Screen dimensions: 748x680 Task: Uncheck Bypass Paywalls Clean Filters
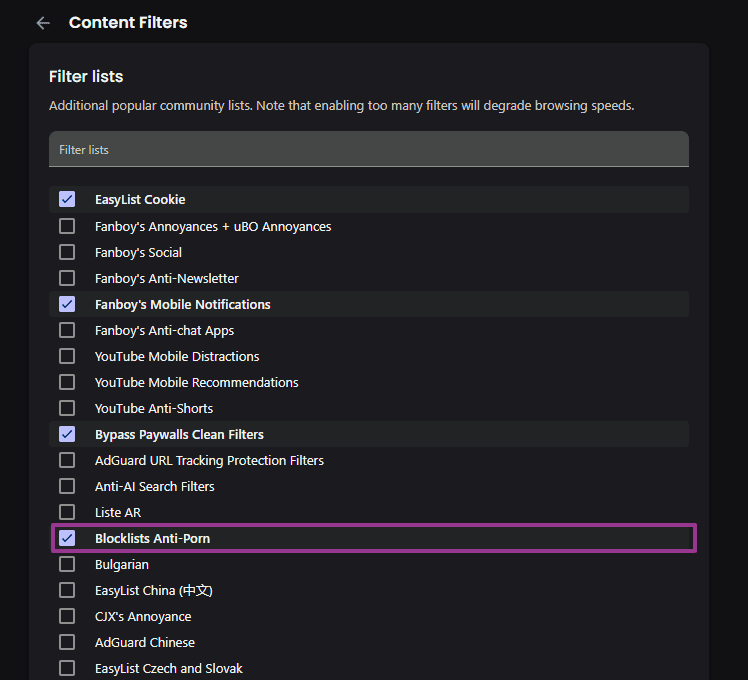pos(67,434)
